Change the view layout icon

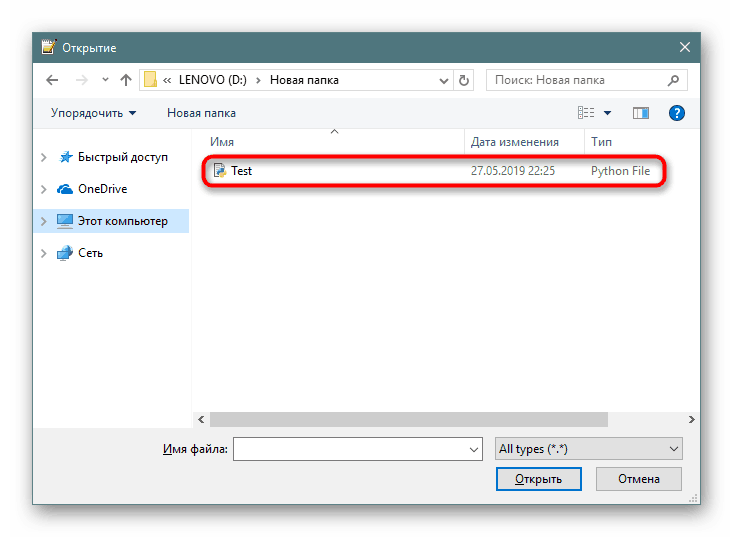pos(586,113)
